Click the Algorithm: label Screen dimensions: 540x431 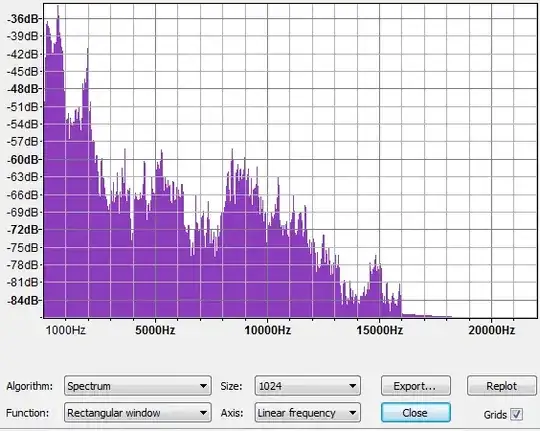pos(30,386)
